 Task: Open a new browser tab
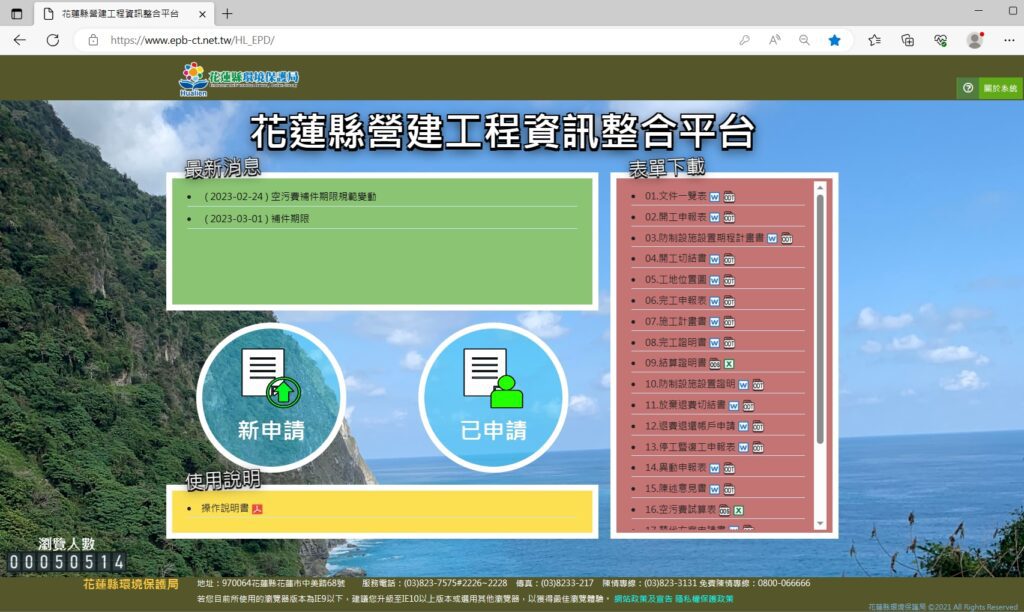[x=227, y=13]
